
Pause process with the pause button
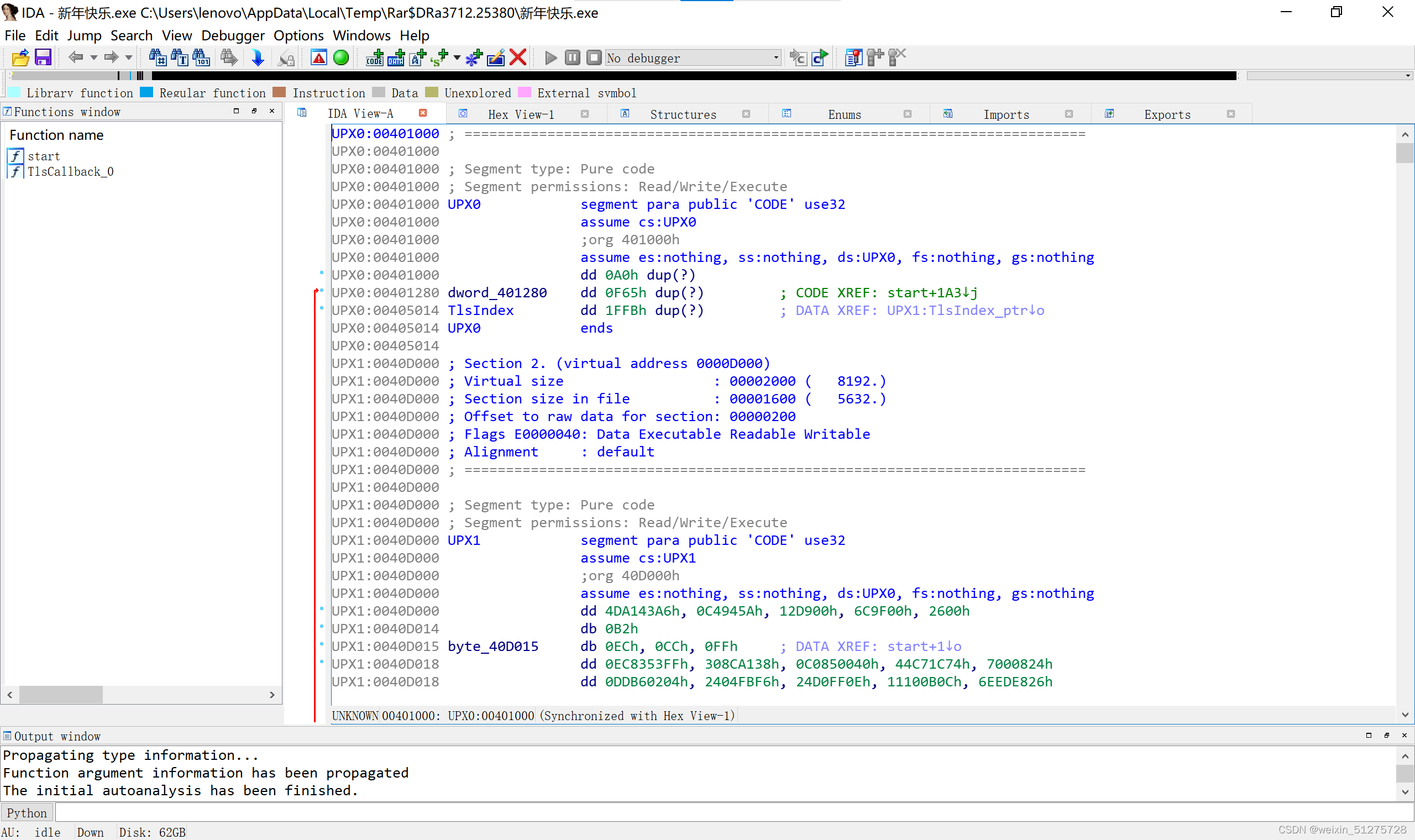[572, 57]
